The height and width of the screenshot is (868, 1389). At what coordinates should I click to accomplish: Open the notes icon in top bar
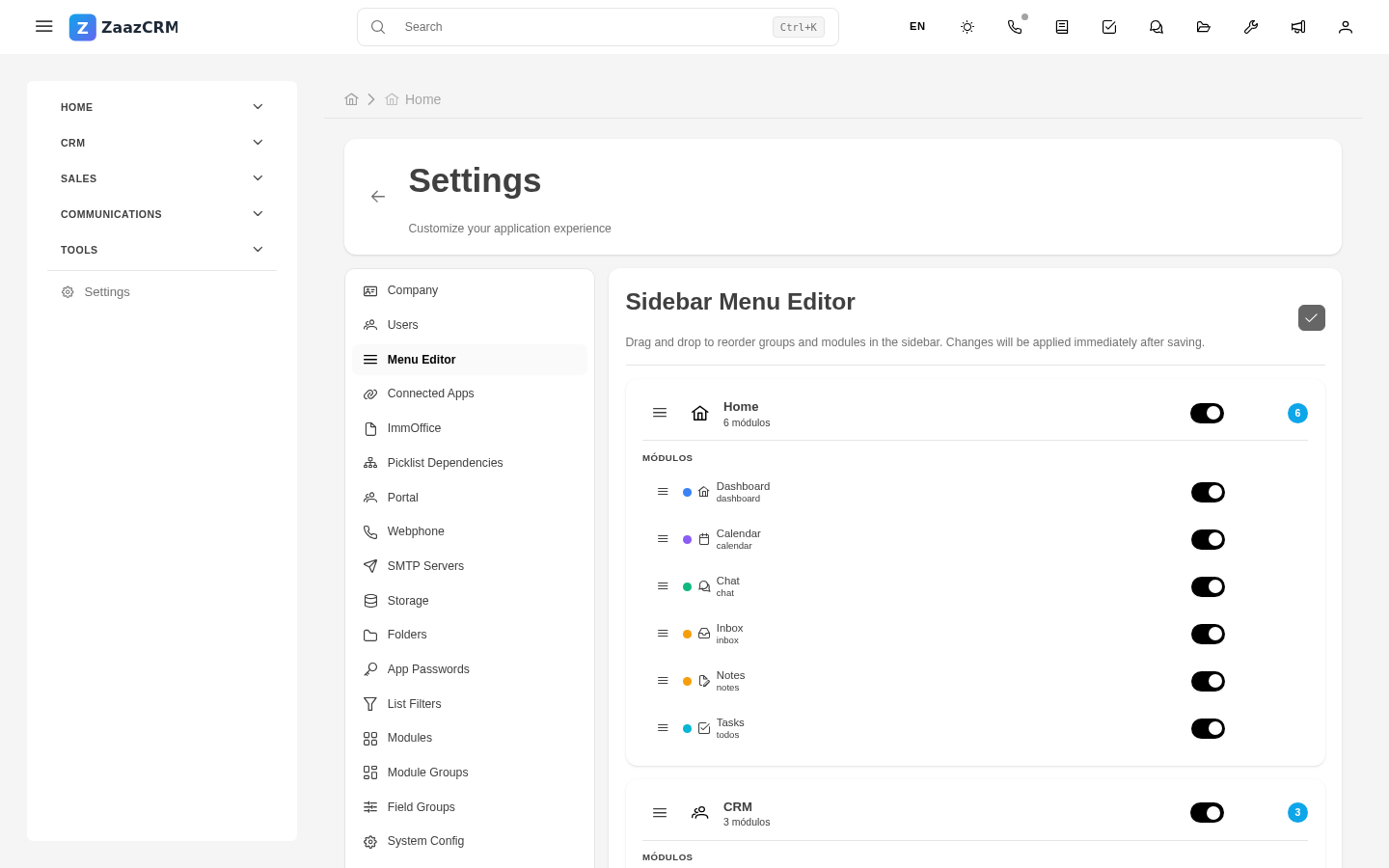[x=1062, y=27]
